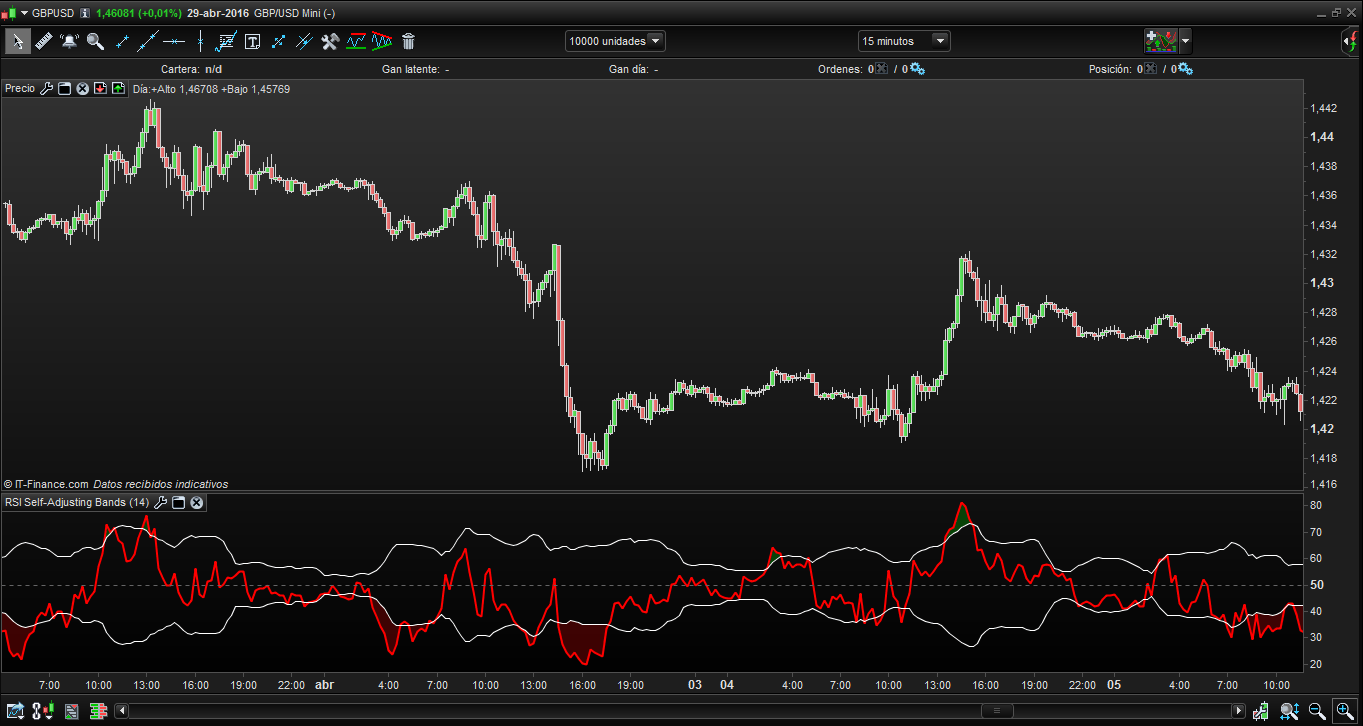Open the candlestick chart menu arrow
The height and width of the screenshot is (726, 1363).
click(x=25, y=13)
